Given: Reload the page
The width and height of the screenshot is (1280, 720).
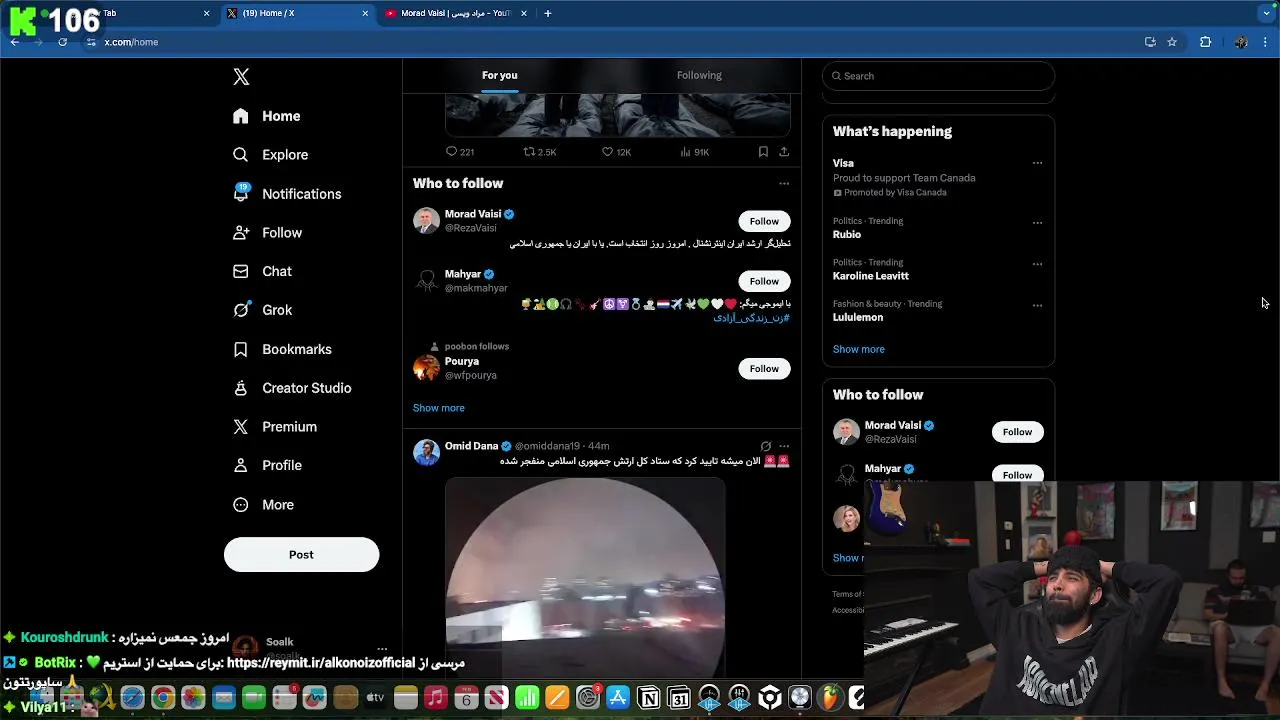Looking at the screenshot, I should (62, 42).
